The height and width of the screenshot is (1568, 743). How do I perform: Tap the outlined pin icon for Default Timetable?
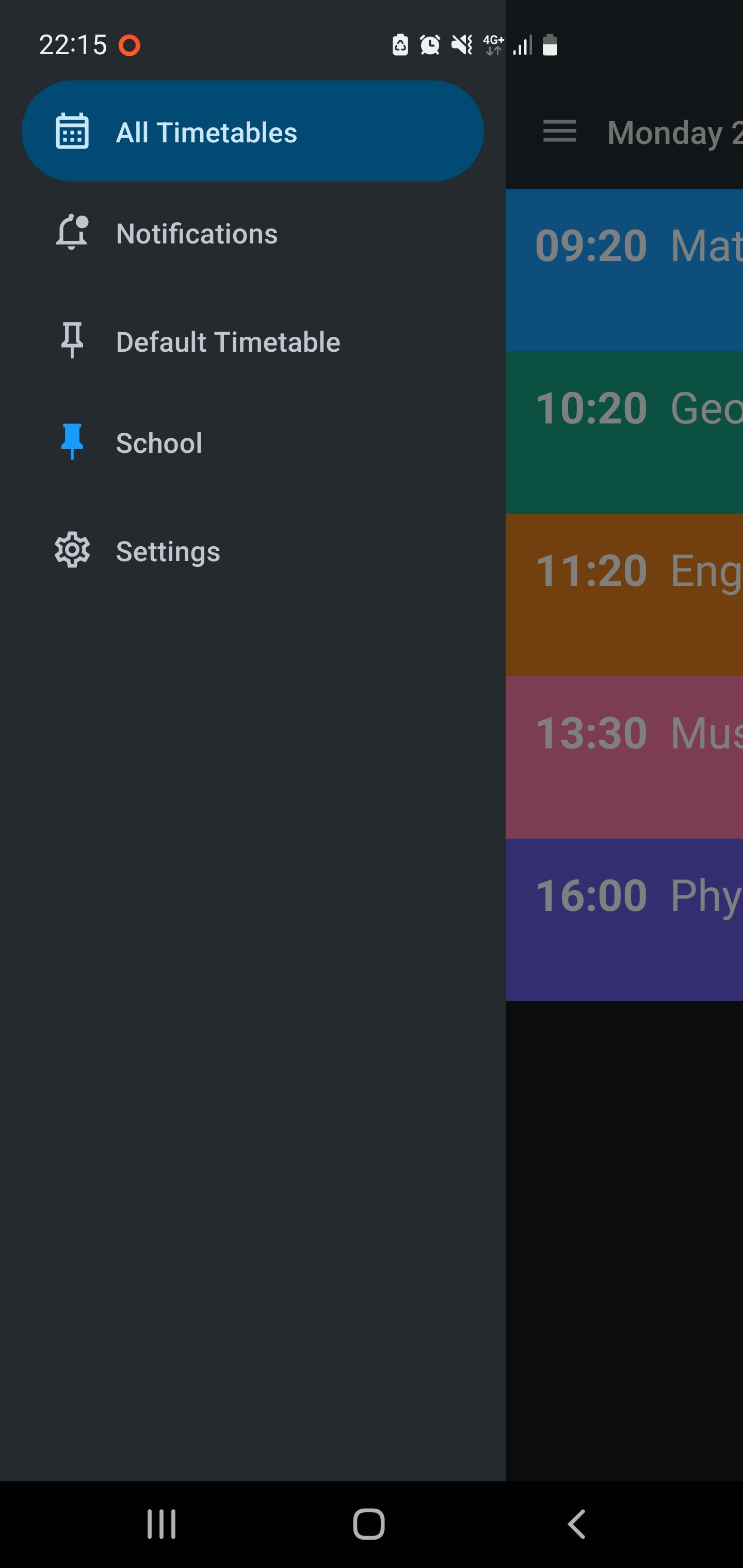tap(72, 340)
